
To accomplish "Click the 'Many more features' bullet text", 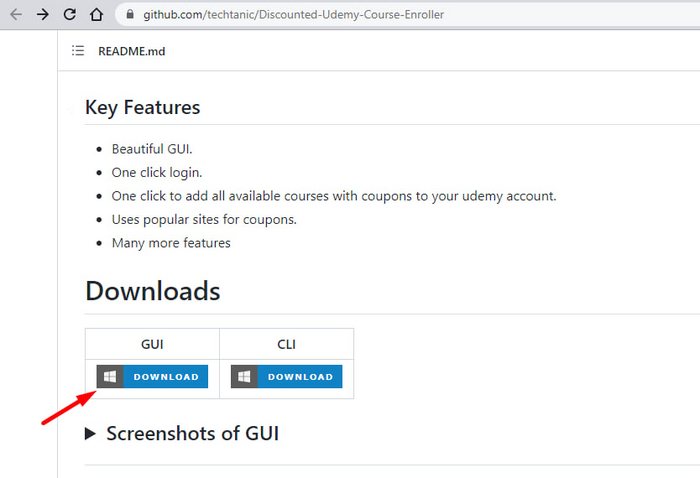I will (171, 243).
